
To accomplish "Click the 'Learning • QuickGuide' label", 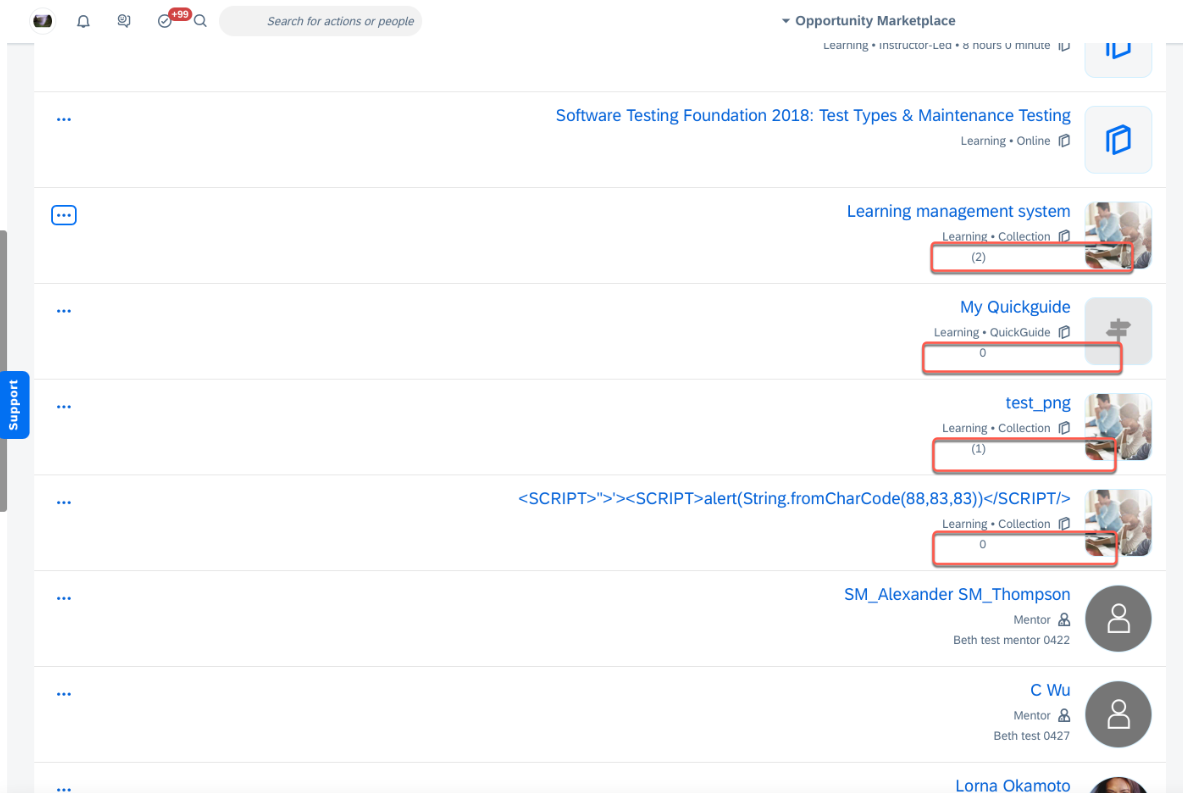I will 992,333.
